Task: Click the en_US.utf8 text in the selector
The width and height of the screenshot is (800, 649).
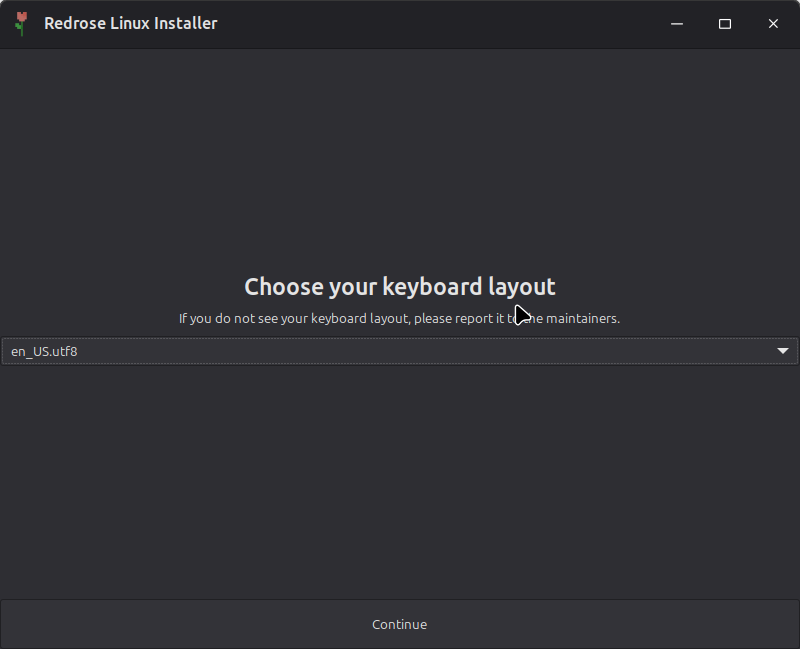Action: pos(44,351)
